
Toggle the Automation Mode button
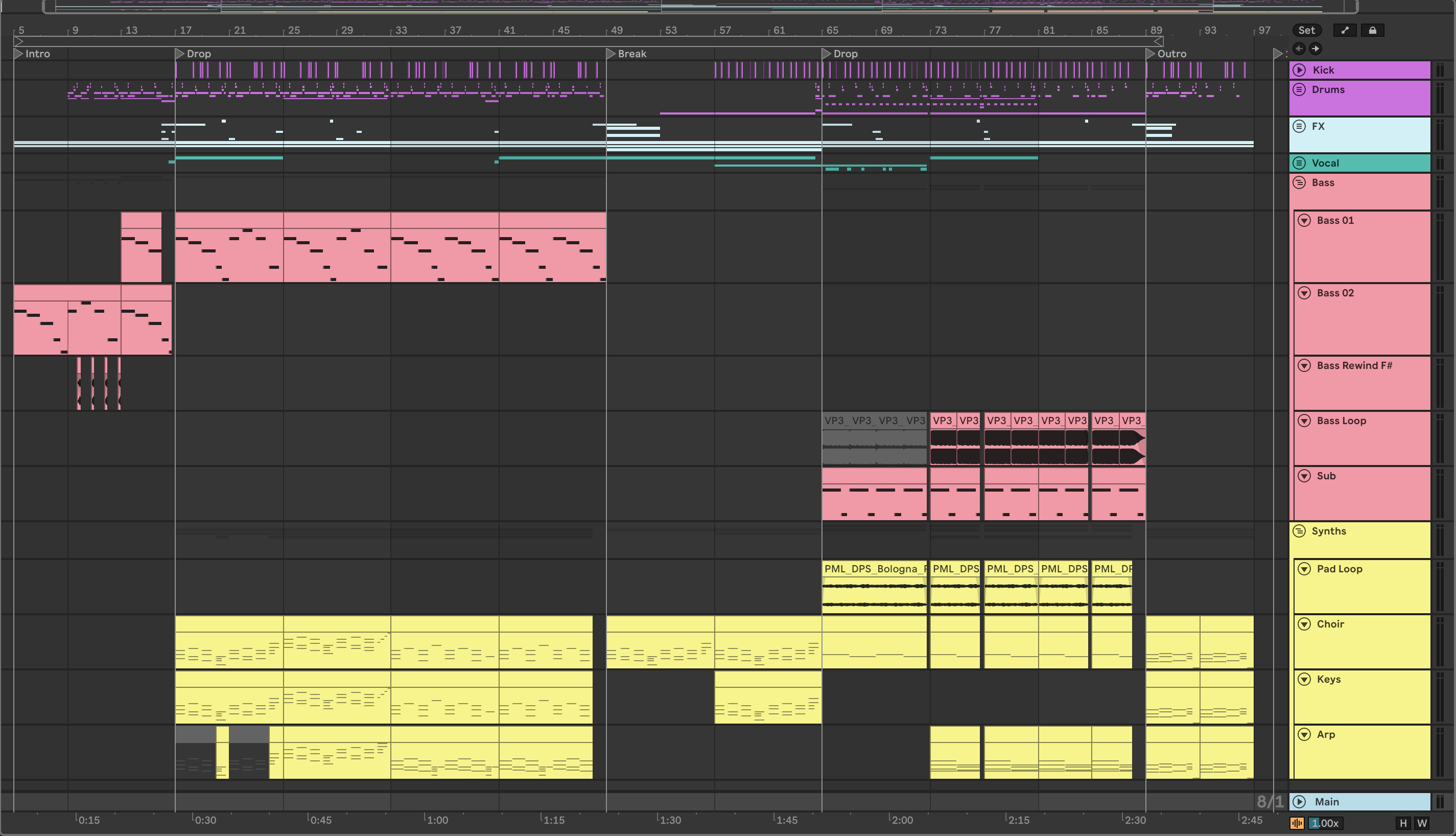[1345, 31]
